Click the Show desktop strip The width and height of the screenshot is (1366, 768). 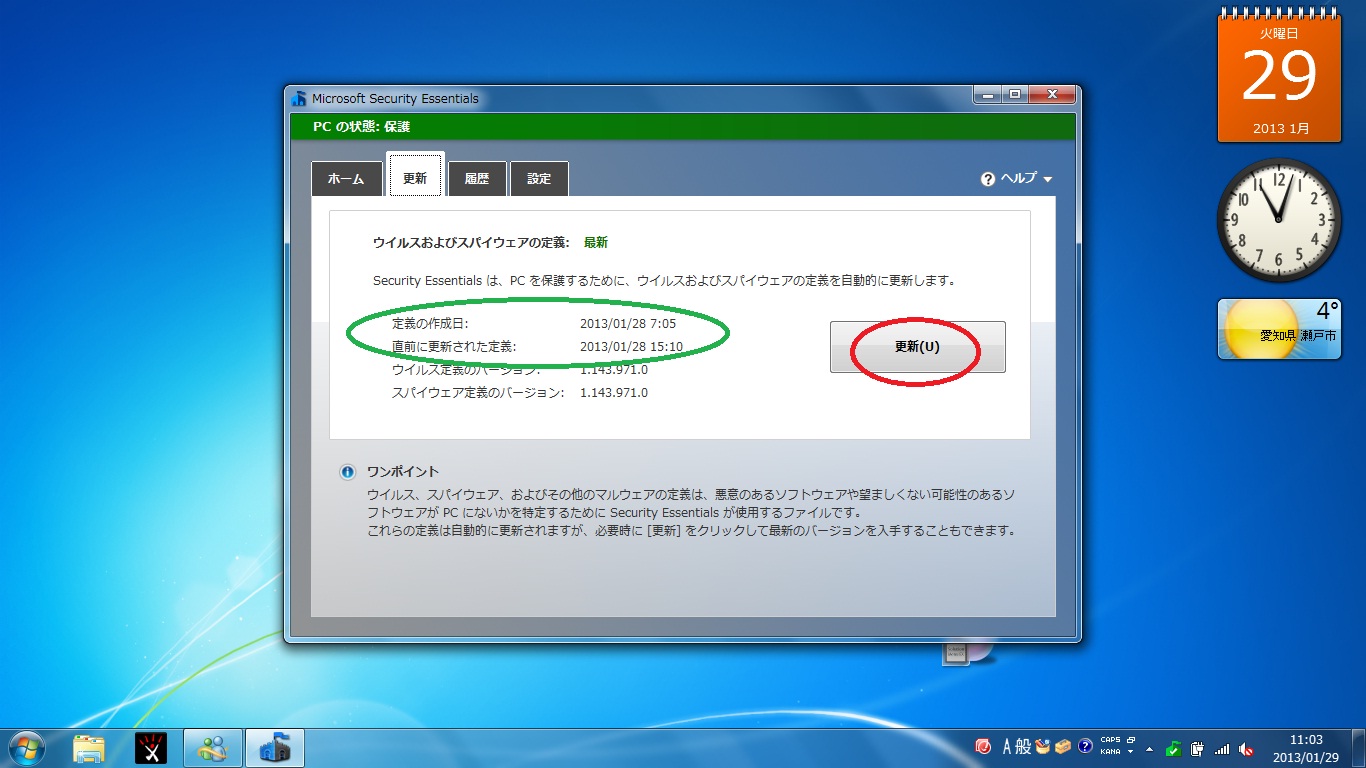1358,748
